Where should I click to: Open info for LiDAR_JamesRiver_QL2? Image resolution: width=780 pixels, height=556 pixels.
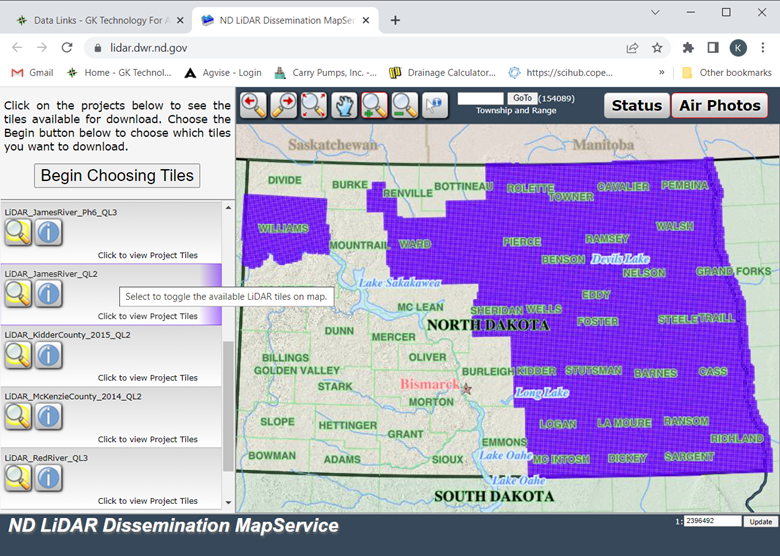pyautogui.click(x=48, y=293)
